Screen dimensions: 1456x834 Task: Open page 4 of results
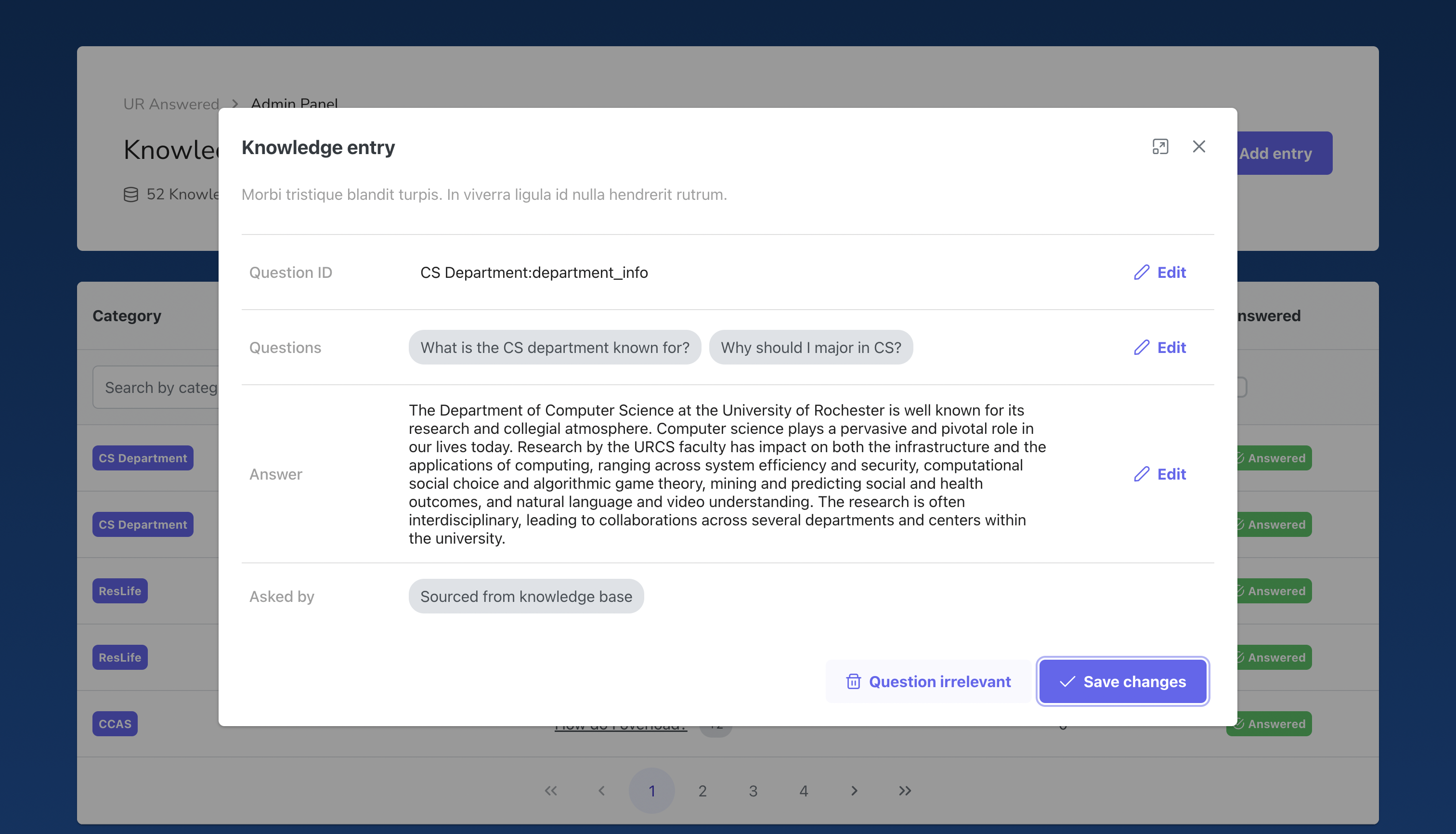click(804, 791)
